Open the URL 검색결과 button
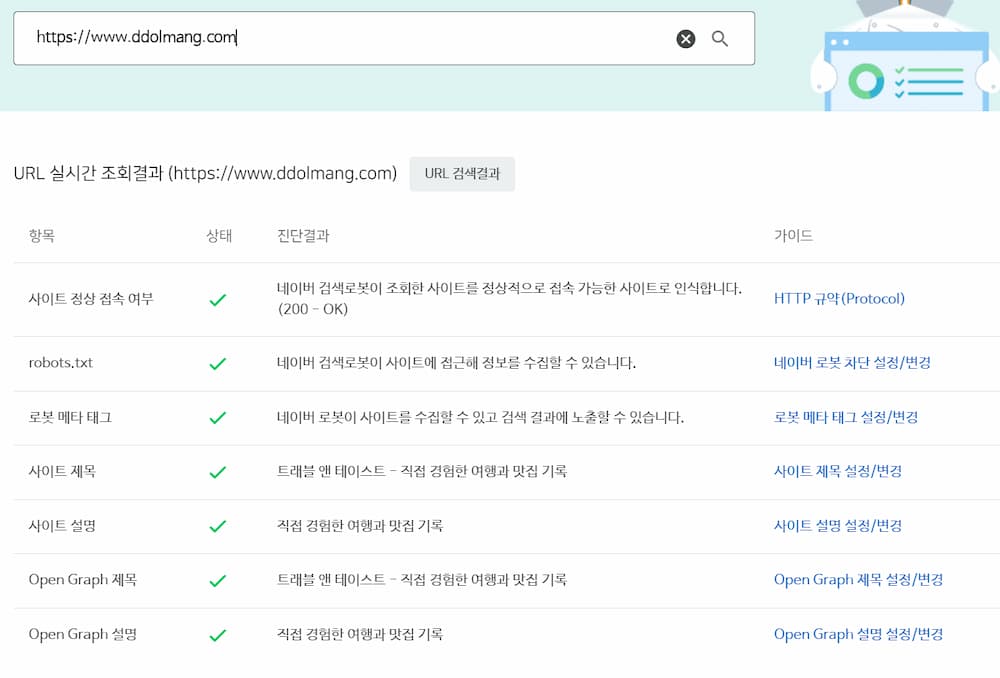This screenshot has width=1000, height=678. coord(462,173)
